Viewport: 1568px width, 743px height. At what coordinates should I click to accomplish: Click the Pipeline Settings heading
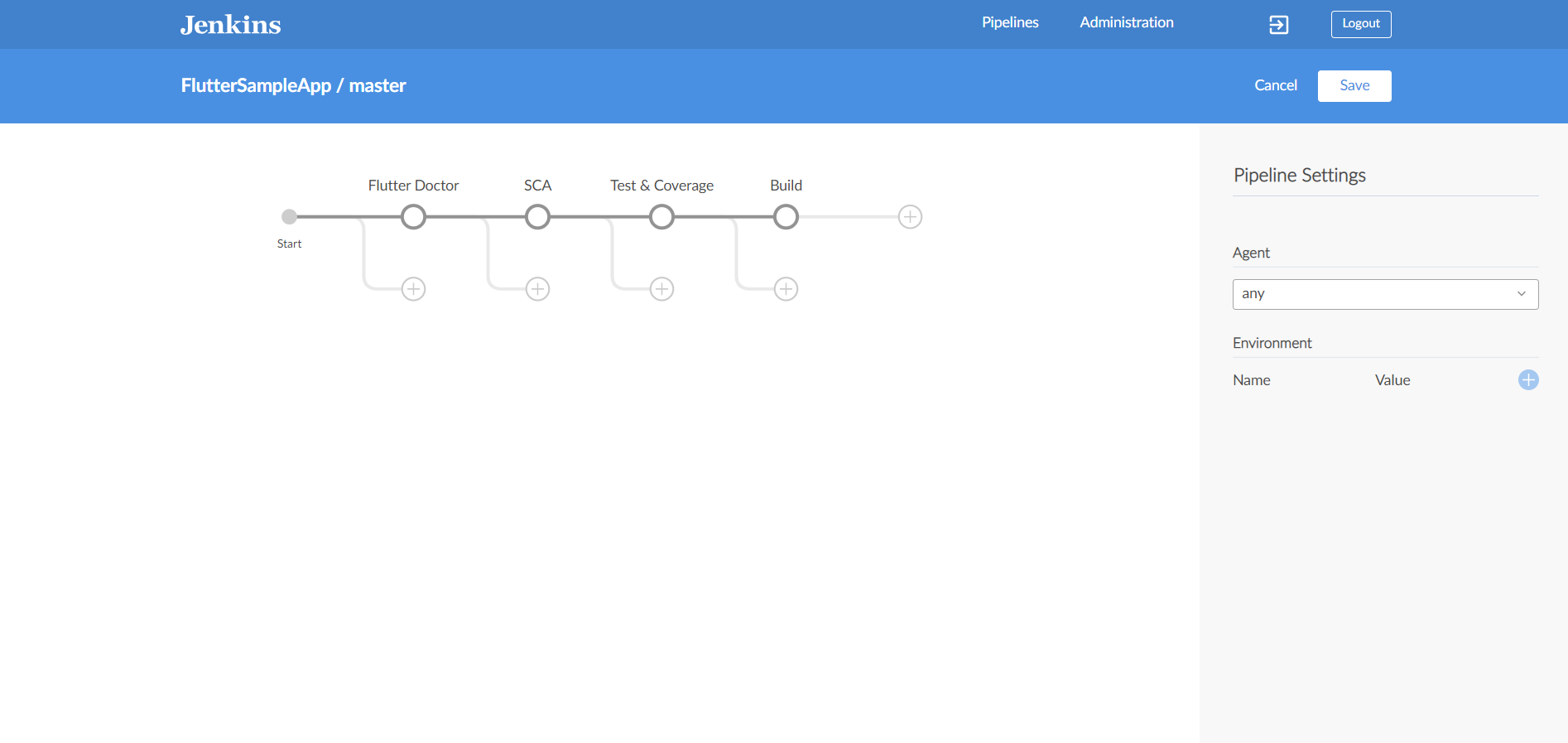tap(1300, 176)
